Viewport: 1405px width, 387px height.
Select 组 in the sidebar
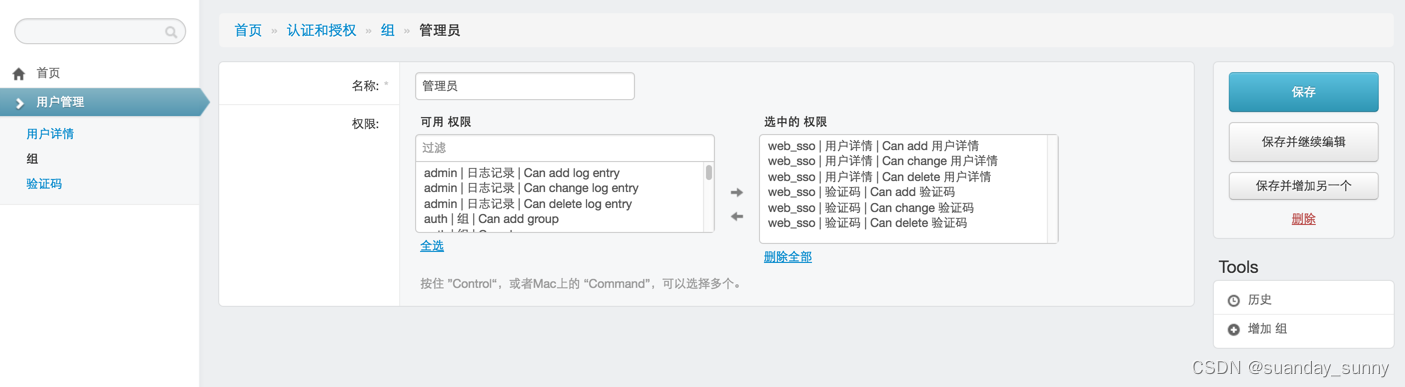(32, 158)
